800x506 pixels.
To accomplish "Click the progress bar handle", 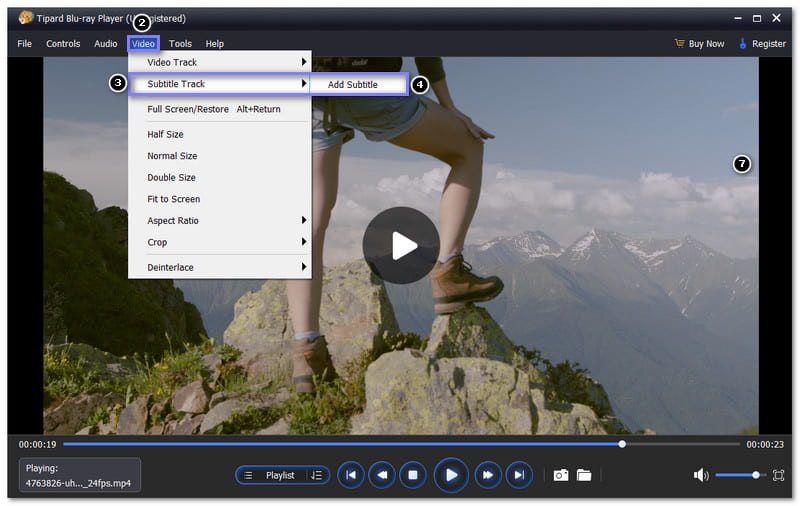I will pos(622,444).
